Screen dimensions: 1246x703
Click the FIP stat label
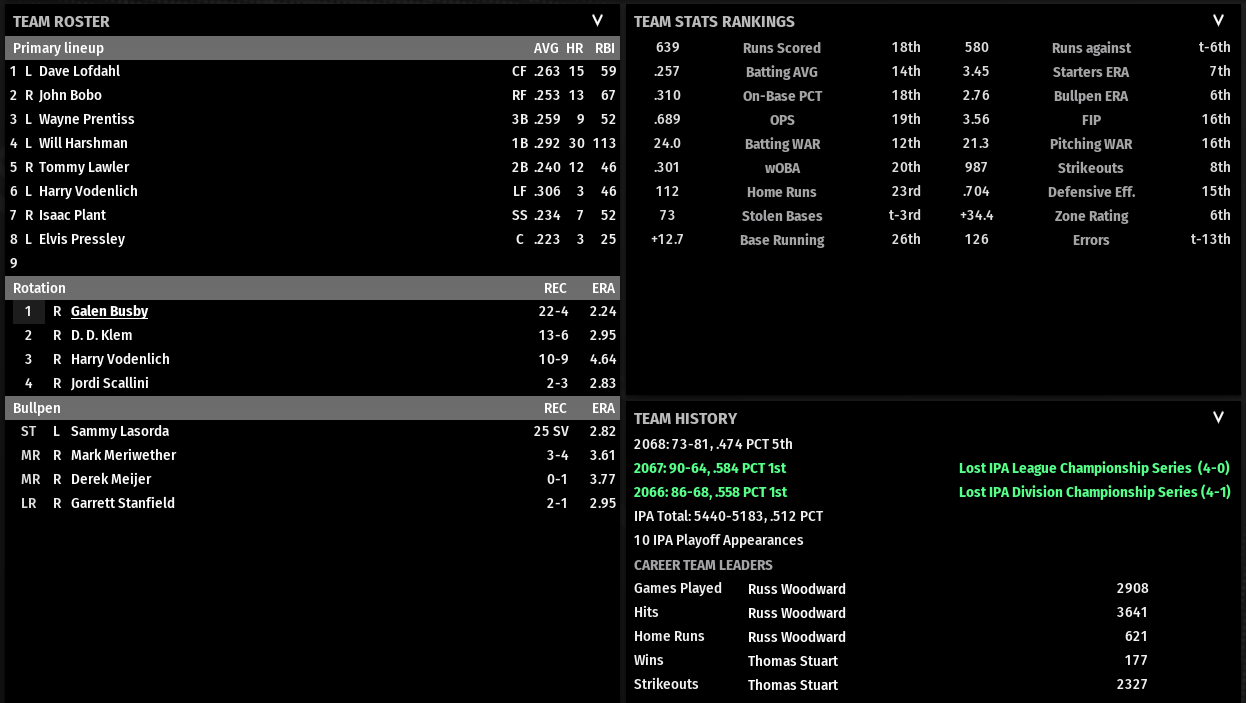point(1091,120)
